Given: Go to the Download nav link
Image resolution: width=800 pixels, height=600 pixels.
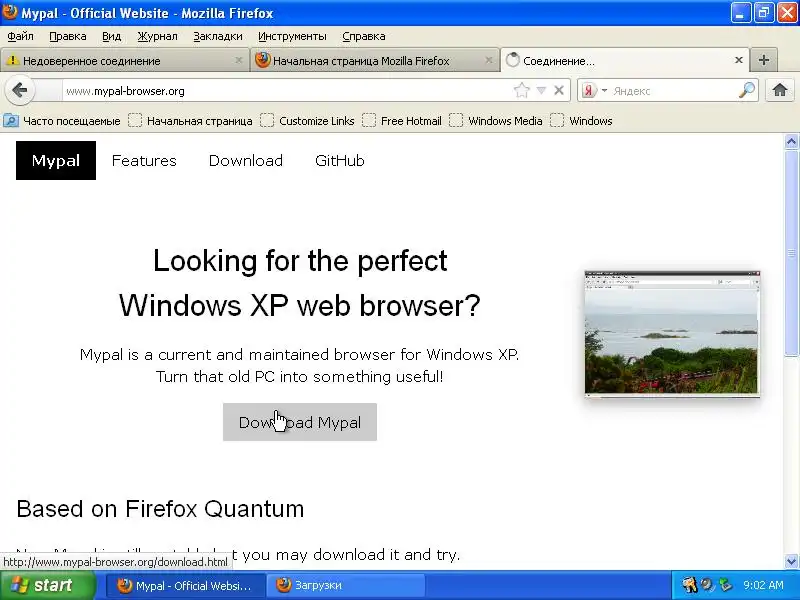Looking at the screenshot, I should tap(245, 160).
